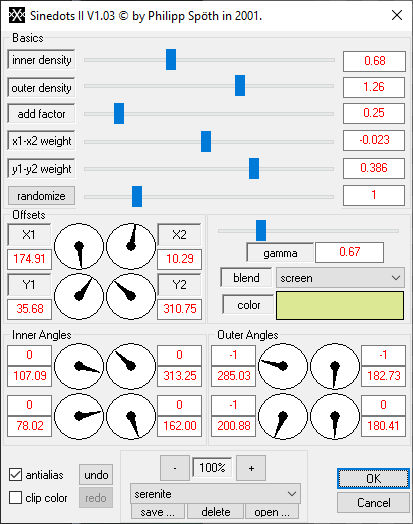Click the minus zoom button
The image size is (413, 524).
click(175, 468)
